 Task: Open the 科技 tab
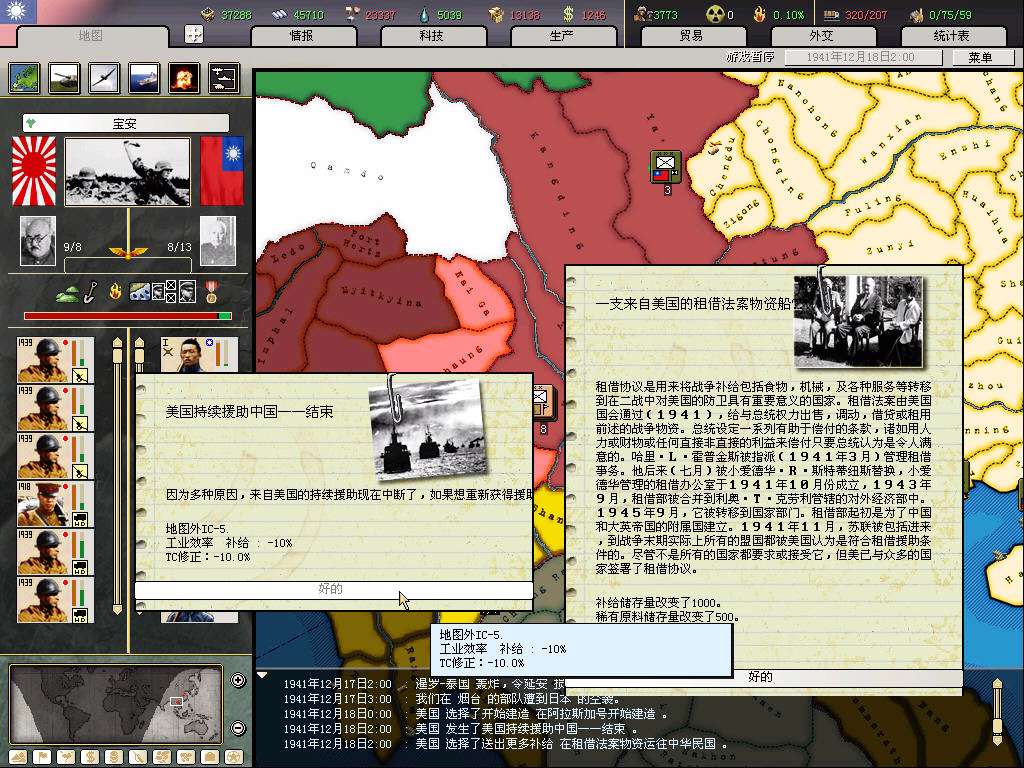(432, 36)
